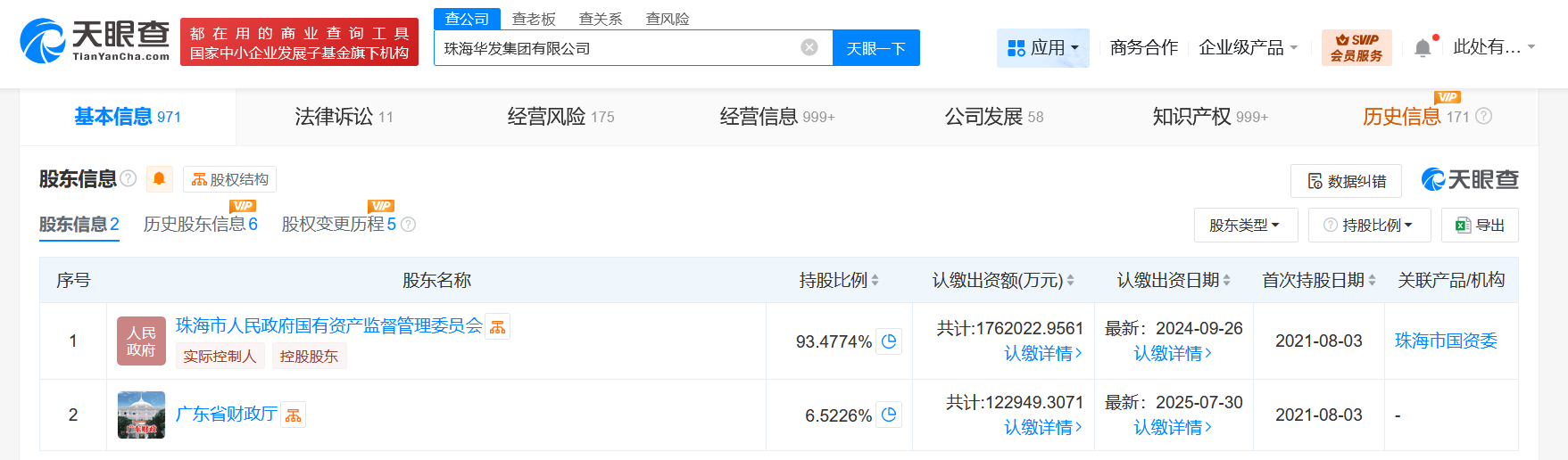
Task: Click the help icon beside 历史信息 tab
Action: tap(1483, 116)
